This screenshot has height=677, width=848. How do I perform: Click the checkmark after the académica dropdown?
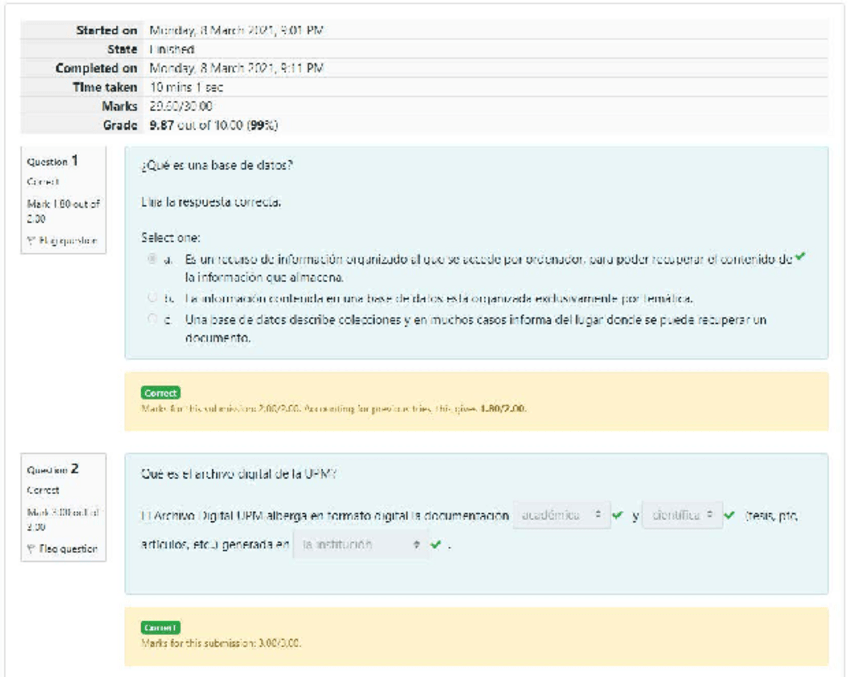618,516
